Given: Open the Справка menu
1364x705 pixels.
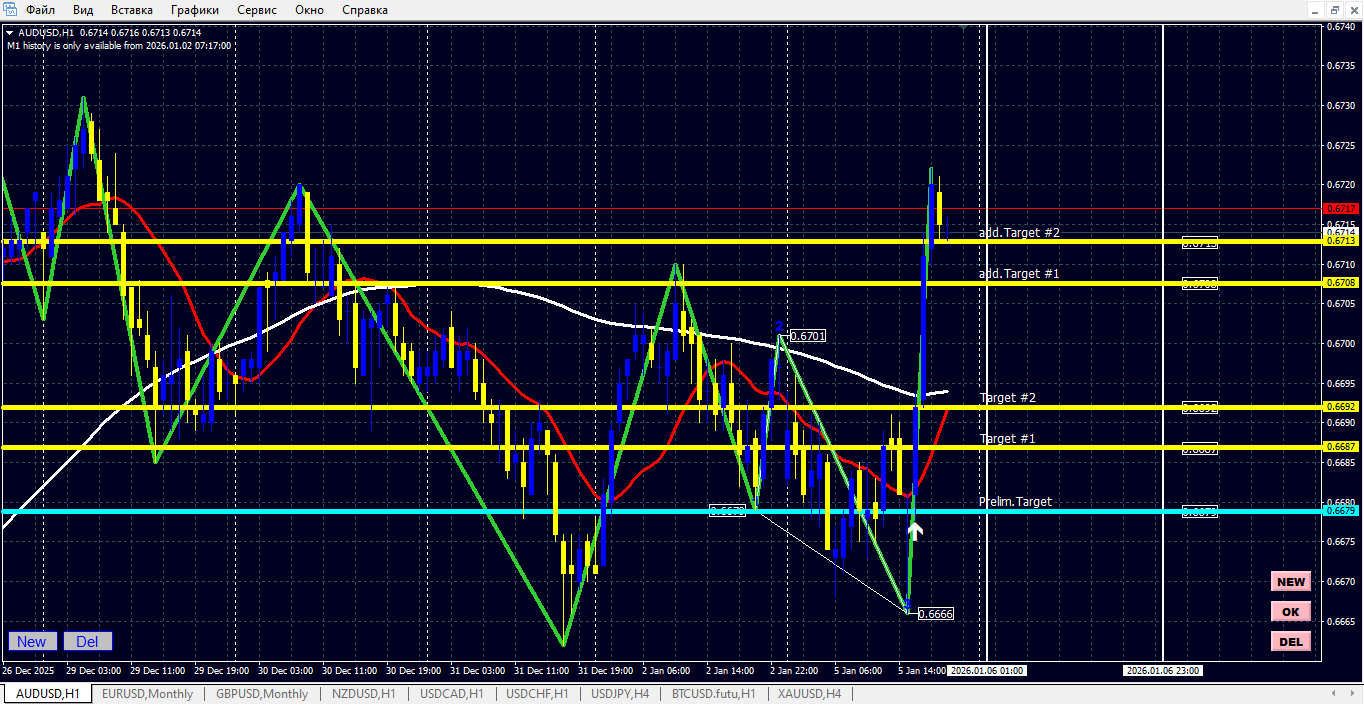Looking at the screenshot, I should pyautogui.click(x=365, y=10).
